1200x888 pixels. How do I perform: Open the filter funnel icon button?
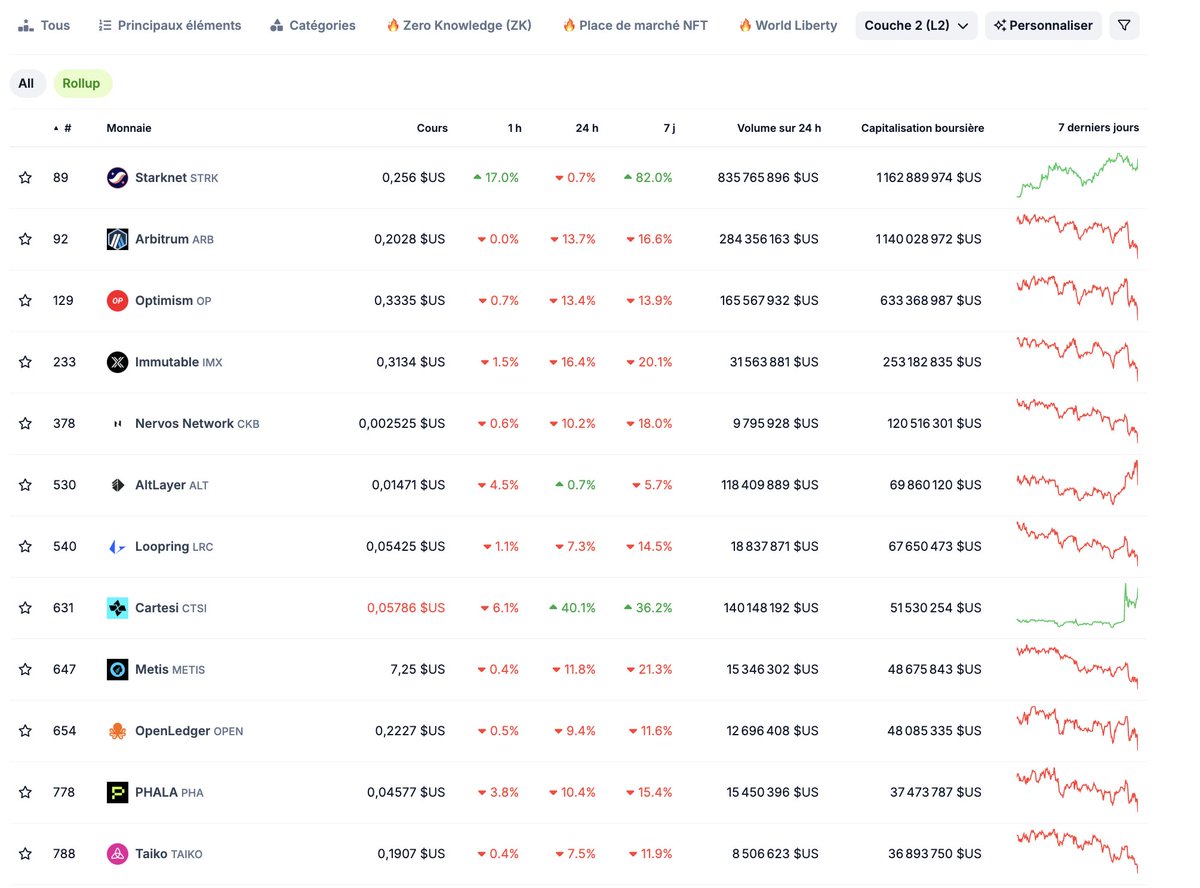tap(1124, 25)
